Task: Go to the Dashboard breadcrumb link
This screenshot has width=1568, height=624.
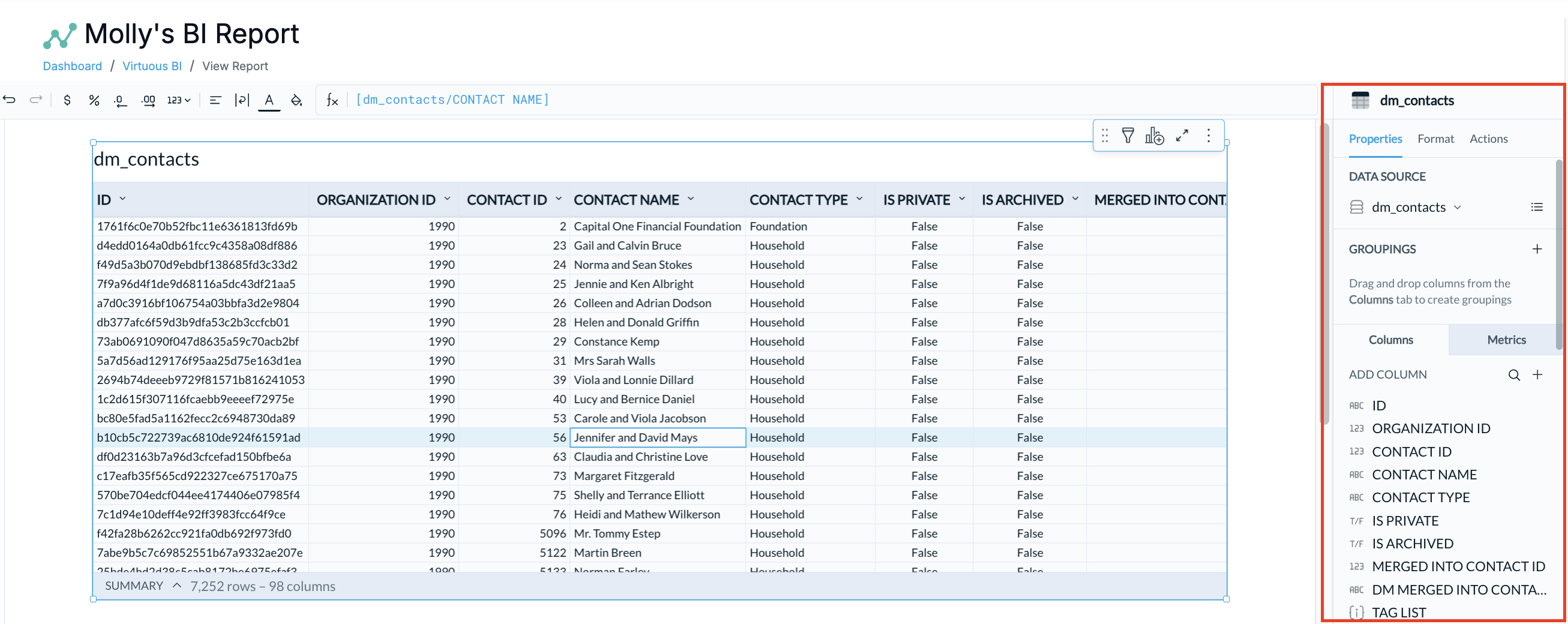Action: (73, 66)
